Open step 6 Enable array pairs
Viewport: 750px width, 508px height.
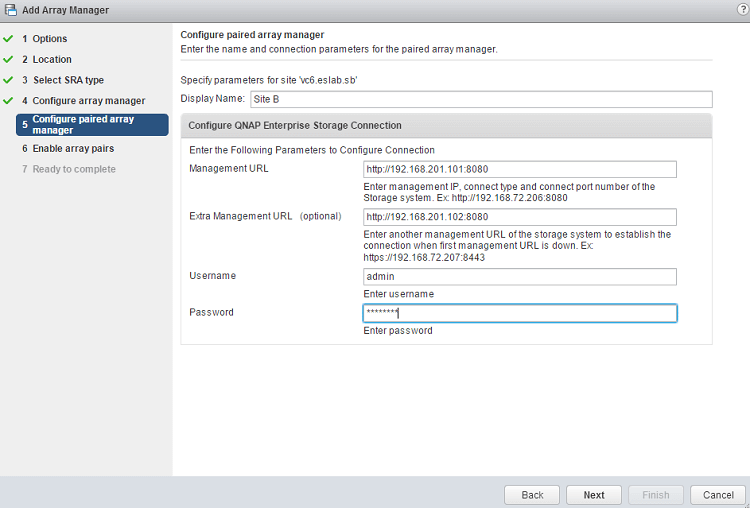click(x=72, y=148)
